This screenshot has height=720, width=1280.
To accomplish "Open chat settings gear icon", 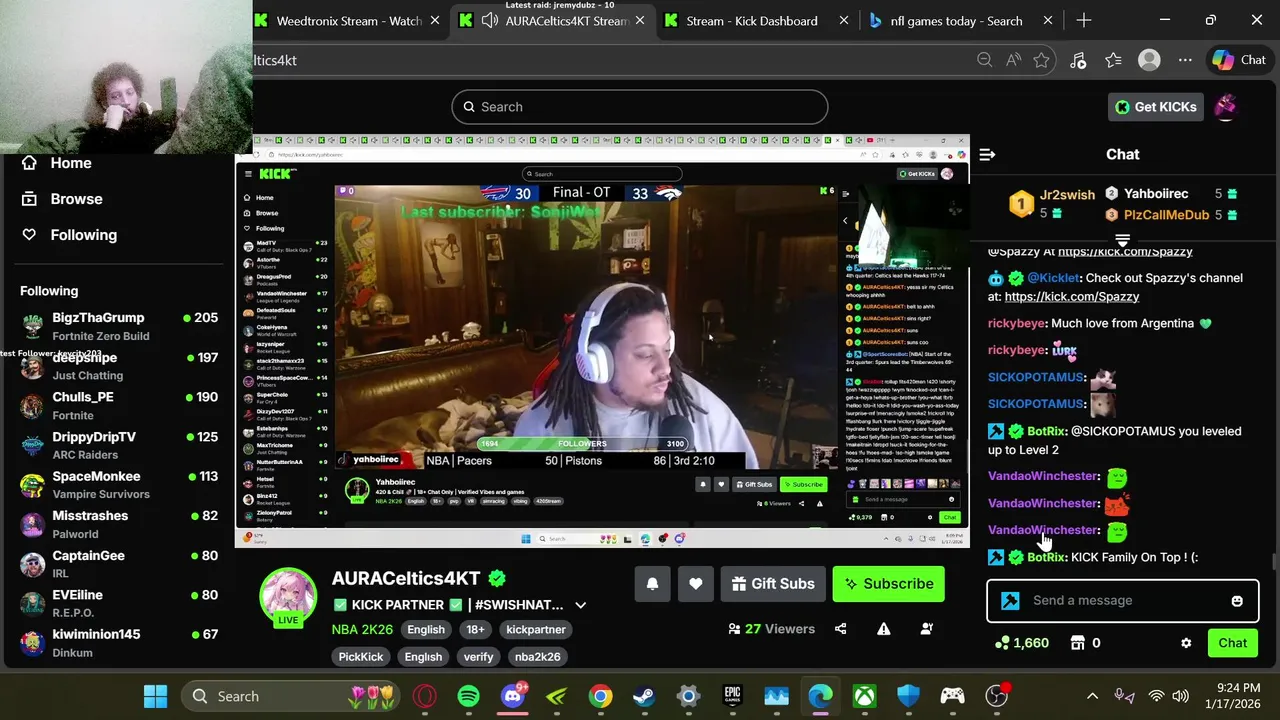I will 1186,643.
